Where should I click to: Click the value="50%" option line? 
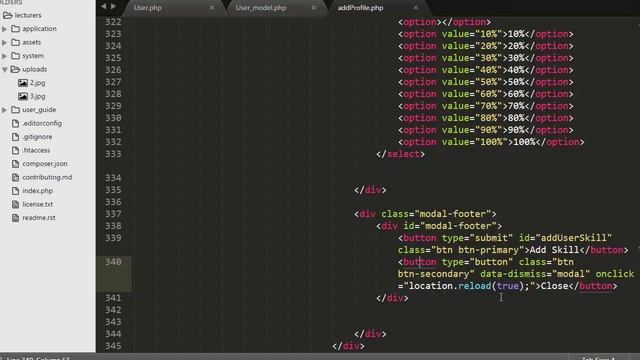pyautogui.click(x=486, y=82)
